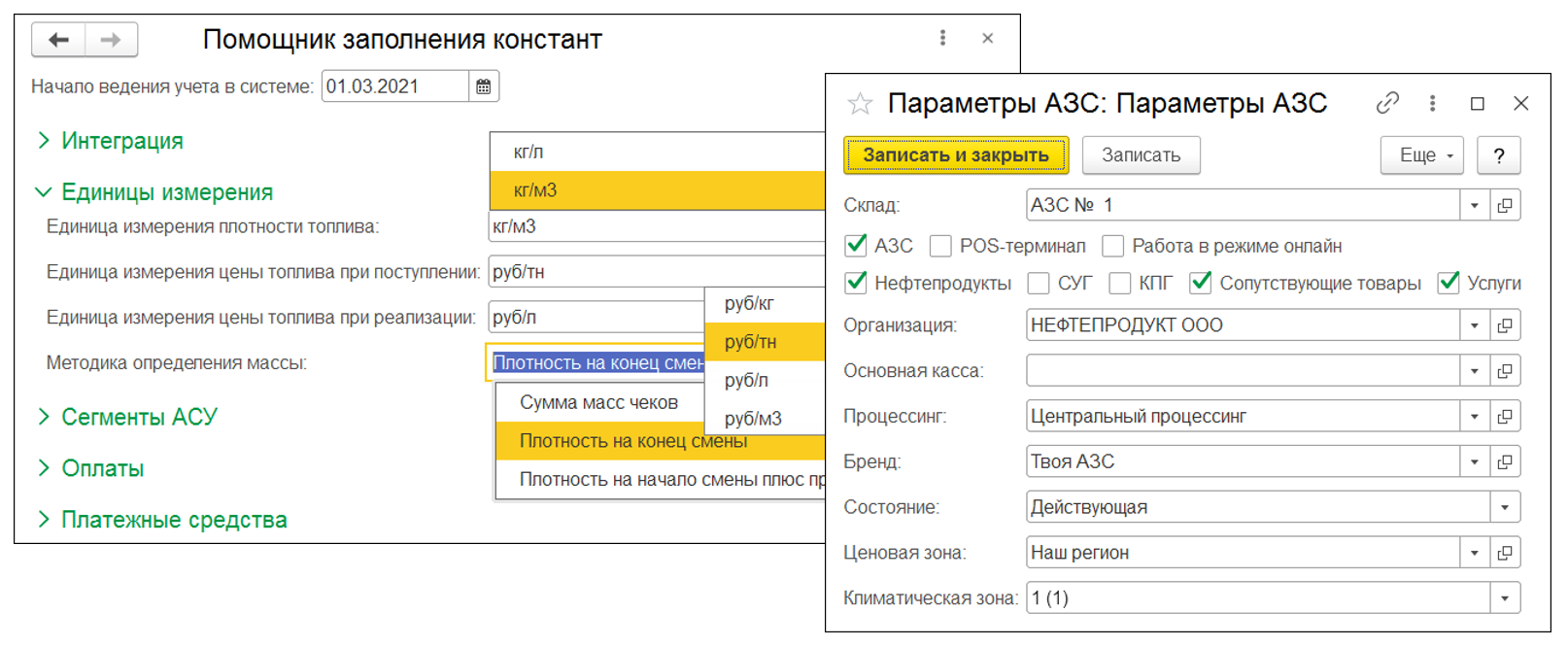1568x647 pixels.
Task: Uncheck the Сопутствующие товары checkbox
Action: [1201, 283]
